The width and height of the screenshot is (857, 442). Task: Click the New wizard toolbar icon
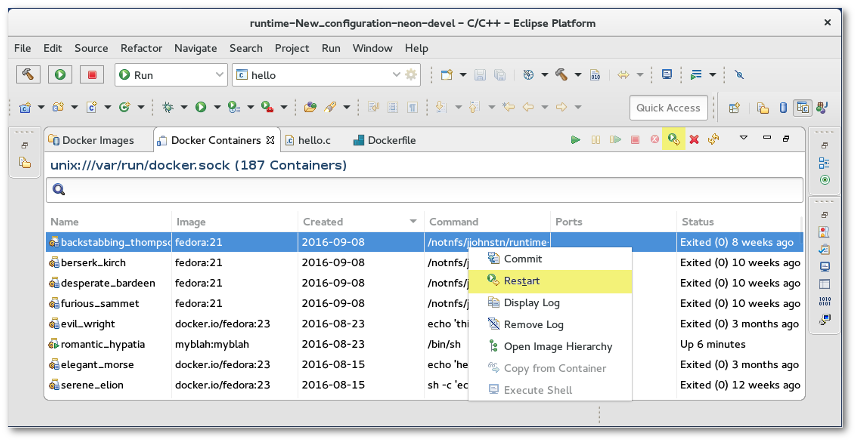coord(447,75)
